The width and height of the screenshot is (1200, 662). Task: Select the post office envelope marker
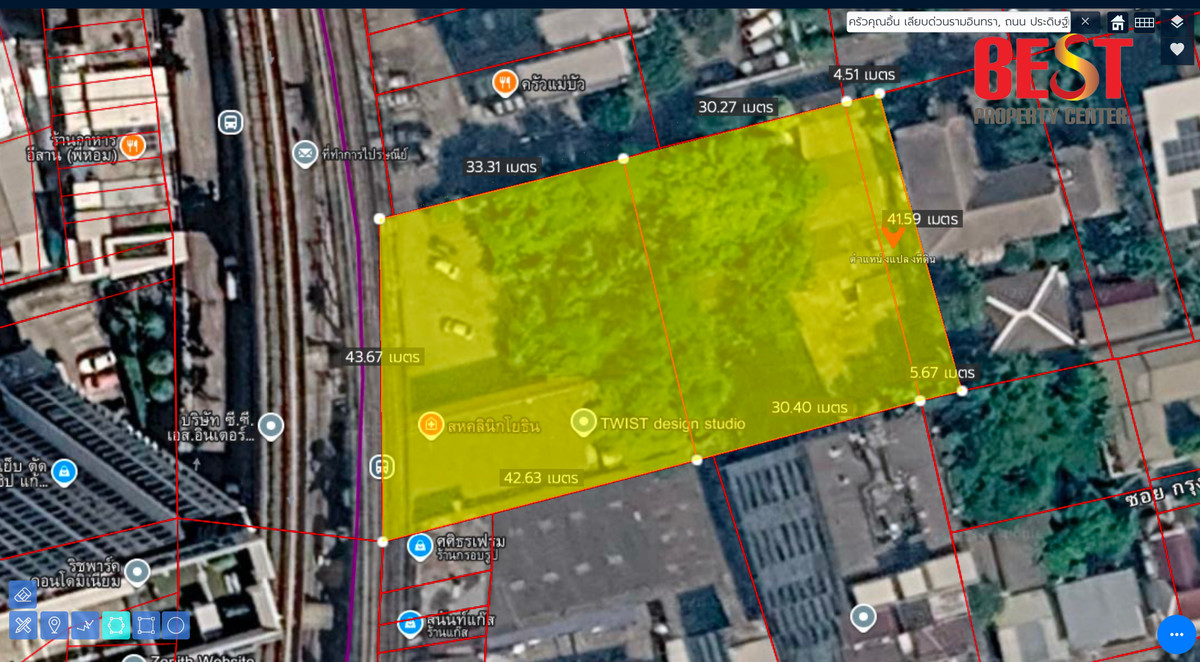coord(305,154)
